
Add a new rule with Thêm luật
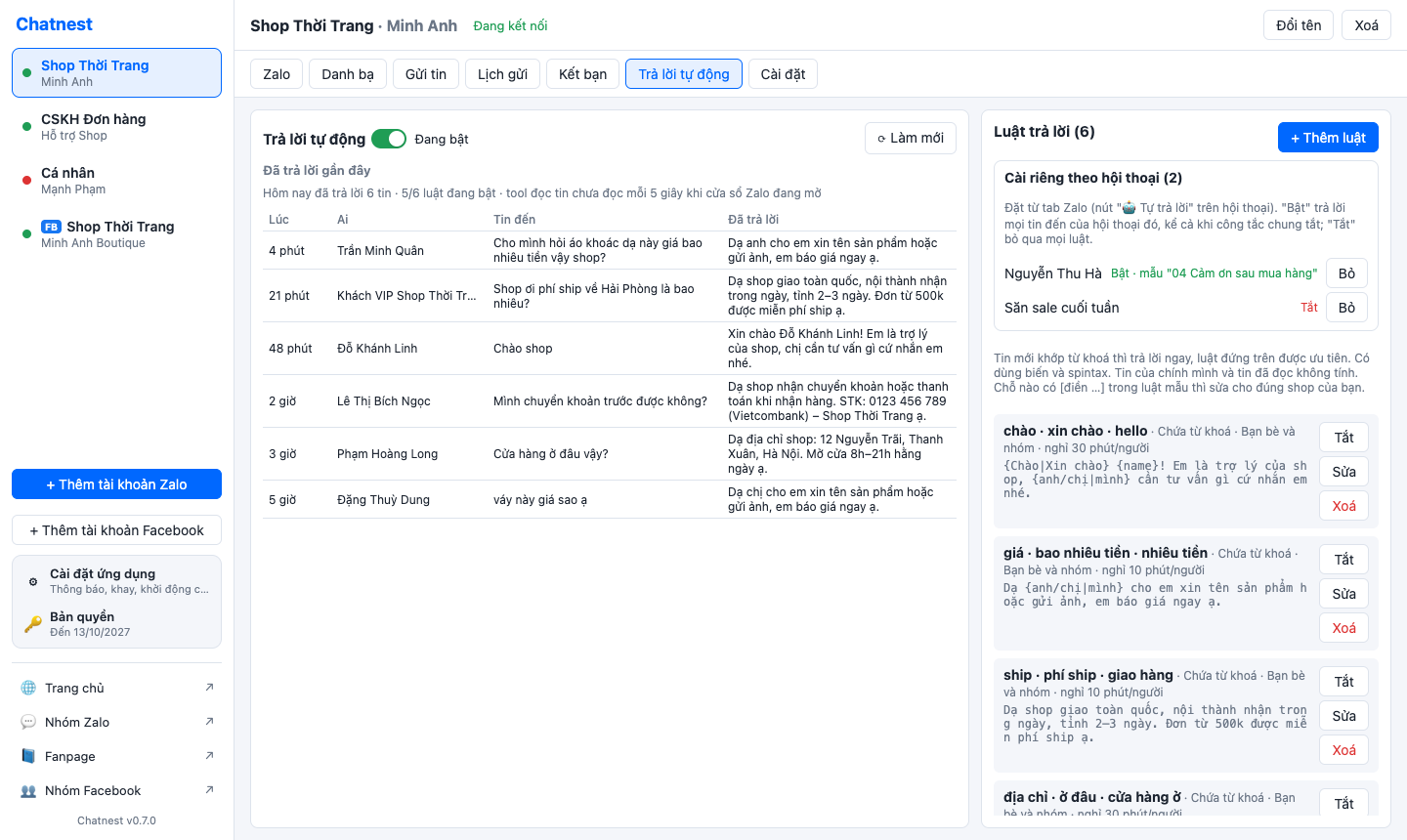point(1328,138)
